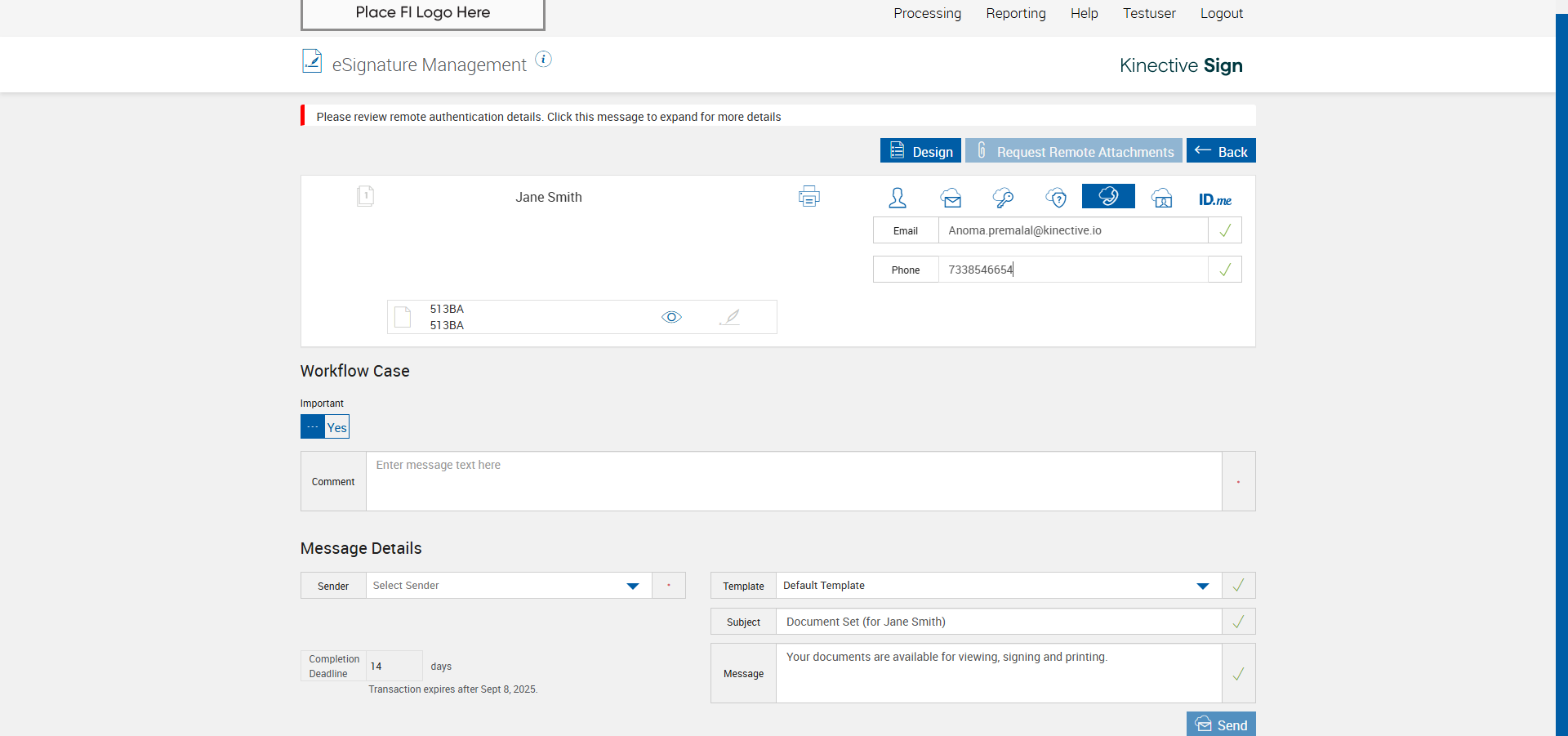The height and width of the screenshot is (736, 1568).
Task: Pick the cloud shield question-mark authentication icon
Action: 1056,198
